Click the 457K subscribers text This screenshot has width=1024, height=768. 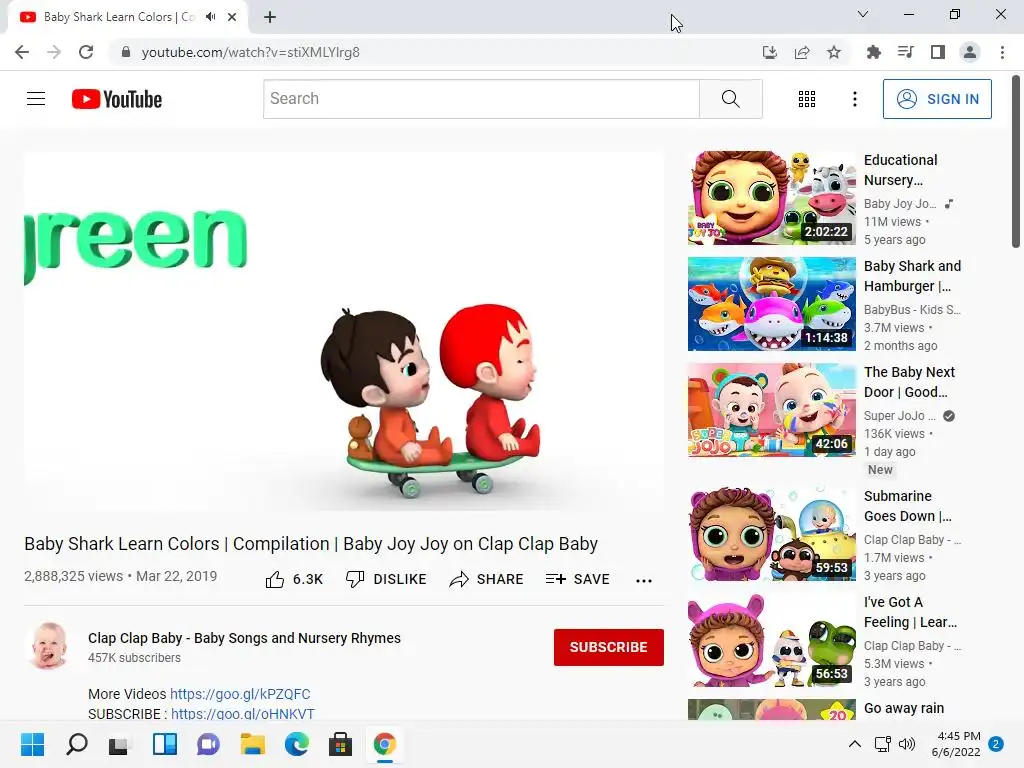pos(135,658)
